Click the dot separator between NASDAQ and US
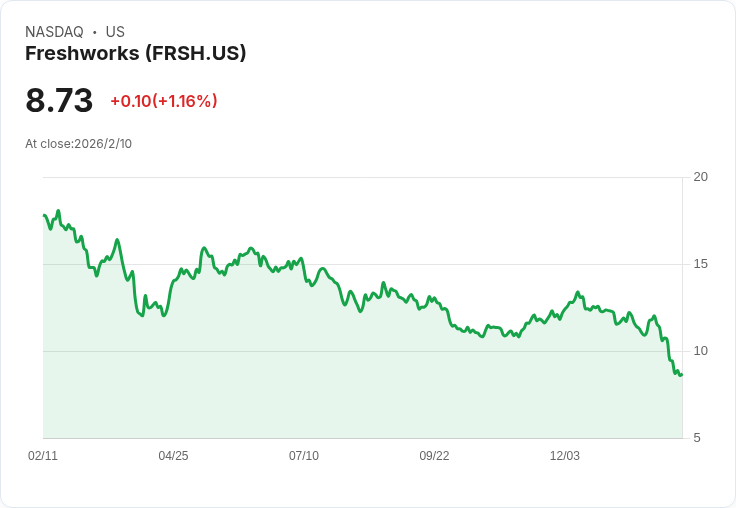Viewport: 736px width, 508px height. point(94,32)
